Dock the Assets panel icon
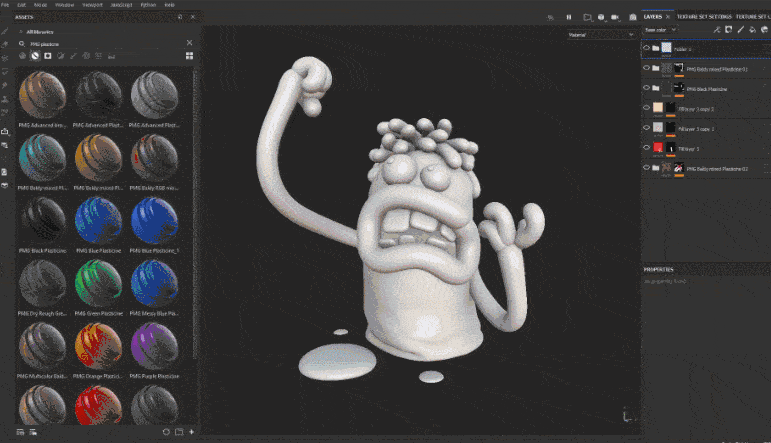771x443 pixels. click(x=180, y=17)
